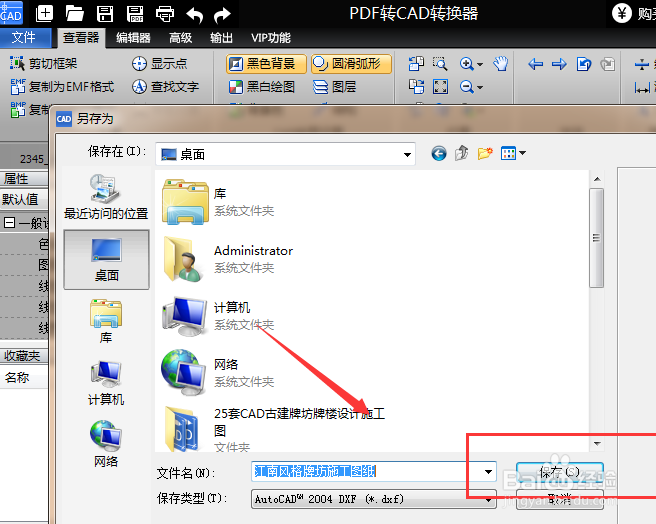Click the blue left arrow icon
Screen dimensions: 656x524
coord(535,64)
